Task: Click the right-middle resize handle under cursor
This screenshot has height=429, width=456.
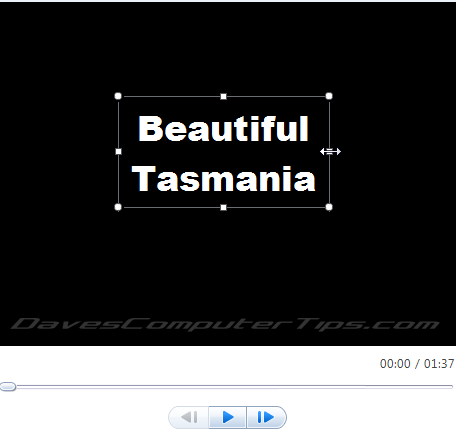Action: click(x=330, y=152)
